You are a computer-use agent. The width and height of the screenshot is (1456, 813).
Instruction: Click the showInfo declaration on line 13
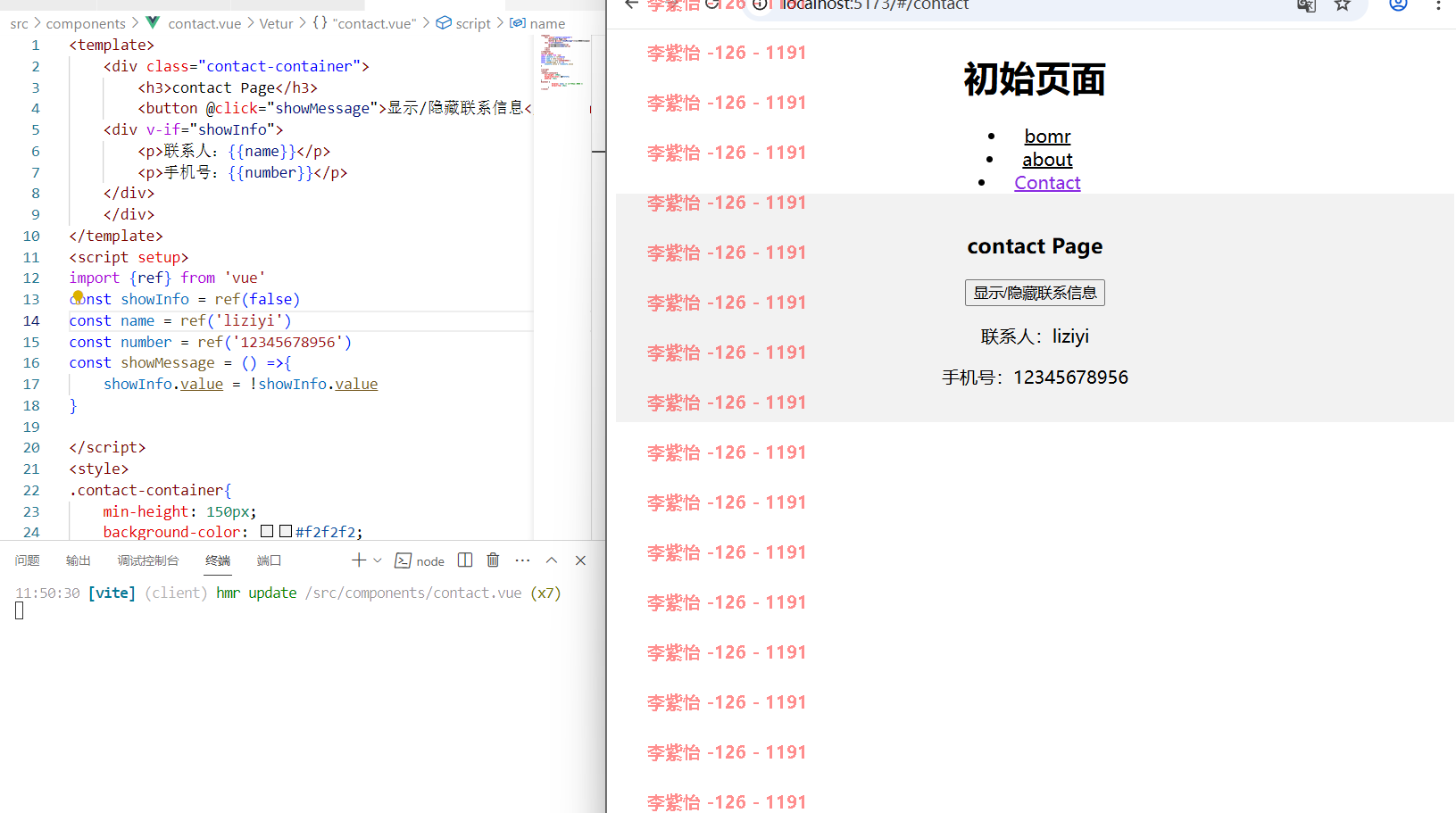155,299
